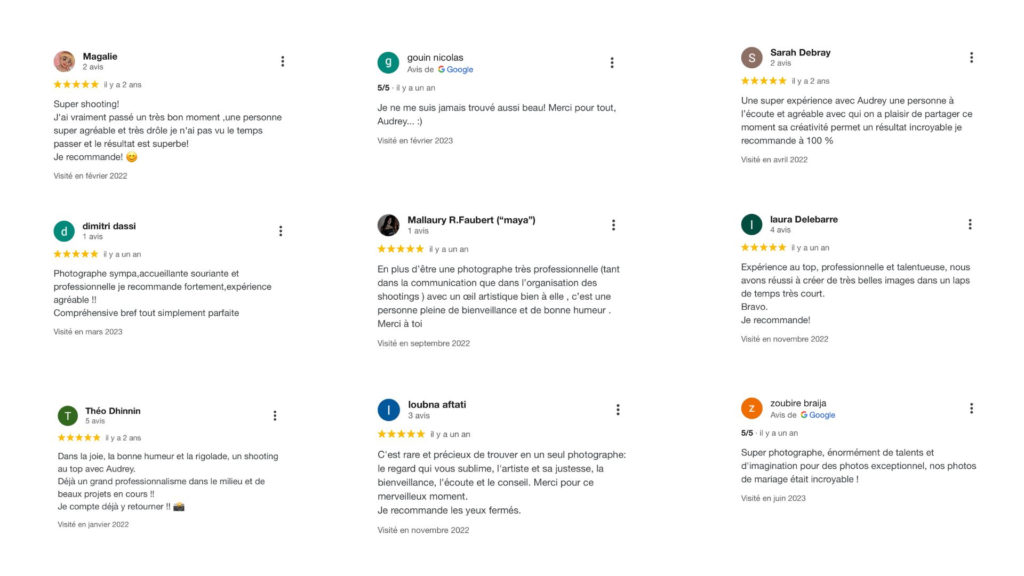Image resolution: width=1024 pixels, height=576 pixels.
Task: Open Sarah Debray's reviewer profile name
Action: click(x=800, y=52)
